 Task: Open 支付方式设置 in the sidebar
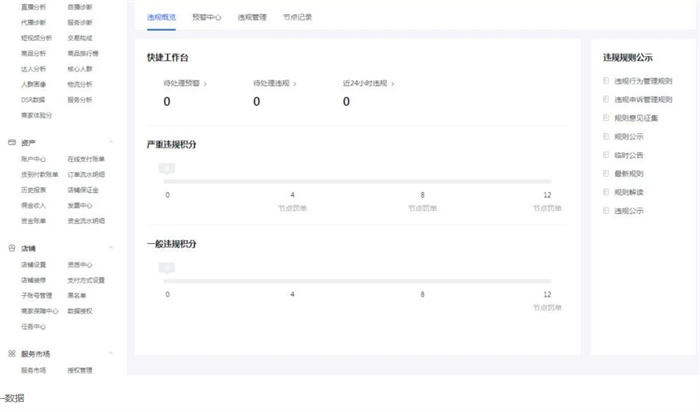86,280
